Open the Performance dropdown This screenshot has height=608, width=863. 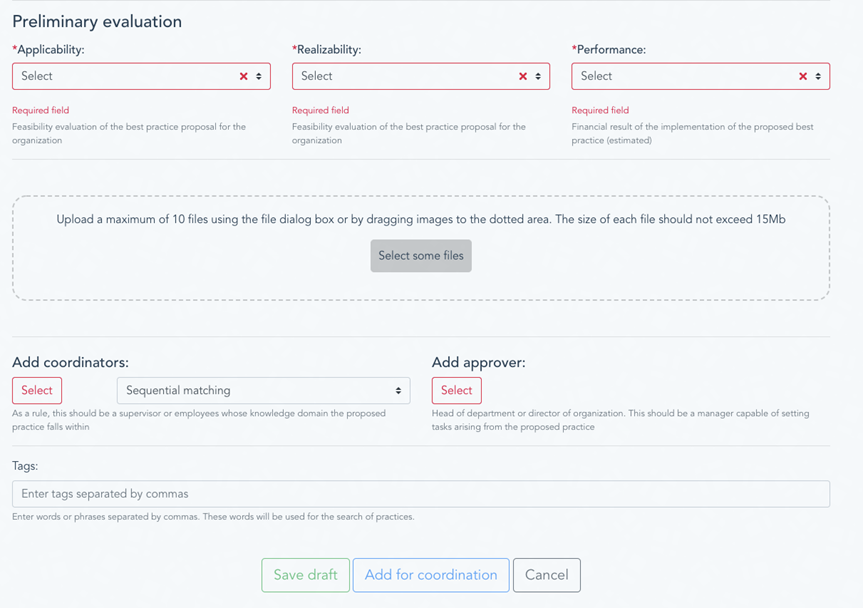tap(701, 76)
